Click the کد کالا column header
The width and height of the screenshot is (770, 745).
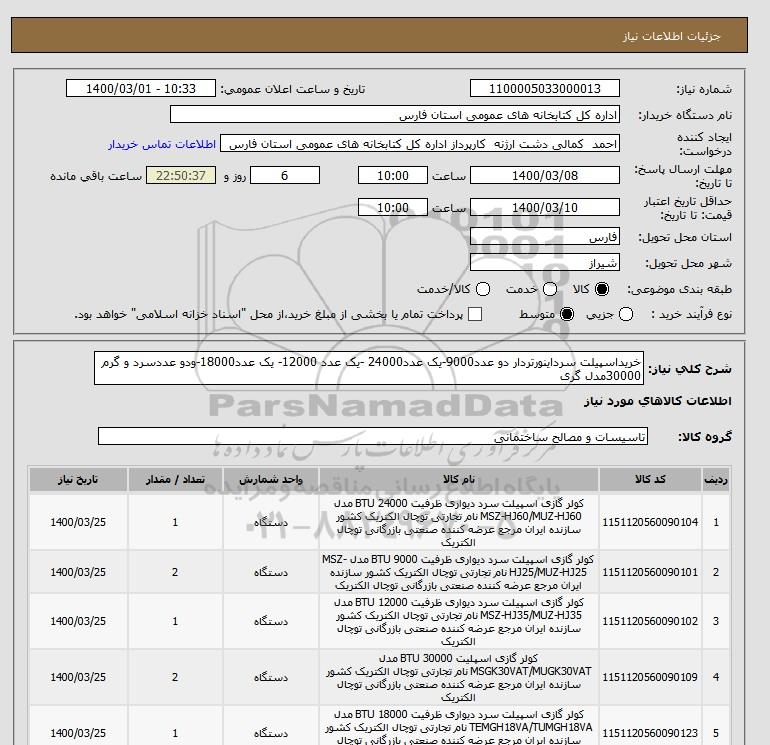point(650,480)
